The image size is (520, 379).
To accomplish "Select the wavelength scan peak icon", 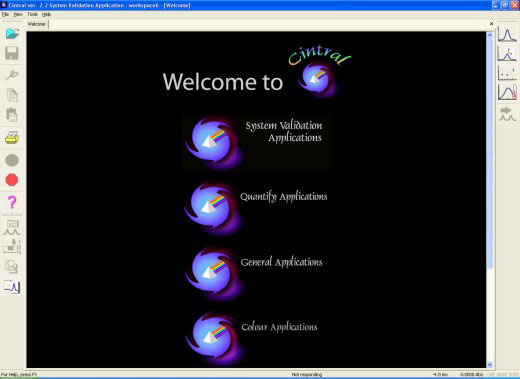I will click(507, 35).
